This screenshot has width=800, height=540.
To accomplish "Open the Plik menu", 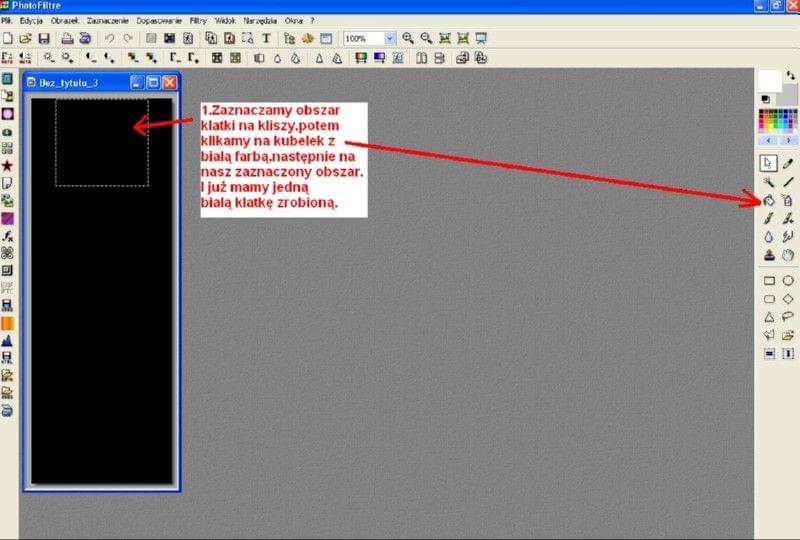I will (7, 21).
